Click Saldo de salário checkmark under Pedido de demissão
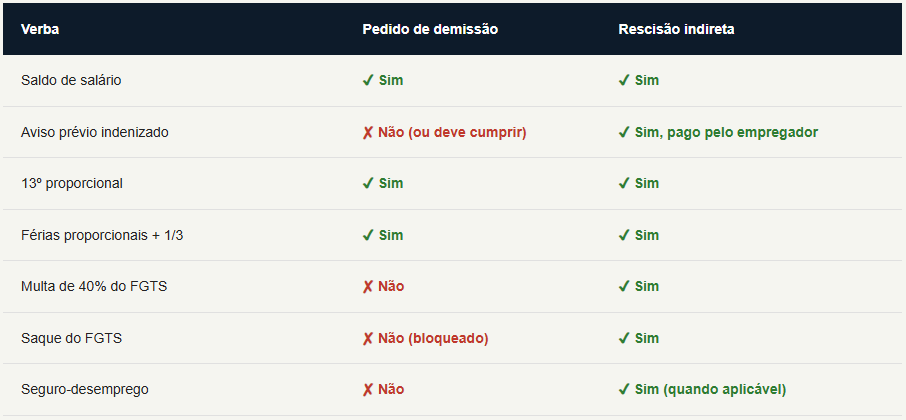This screenshot has width=906, height=420. pyautogui.click(x=367, y=81)
